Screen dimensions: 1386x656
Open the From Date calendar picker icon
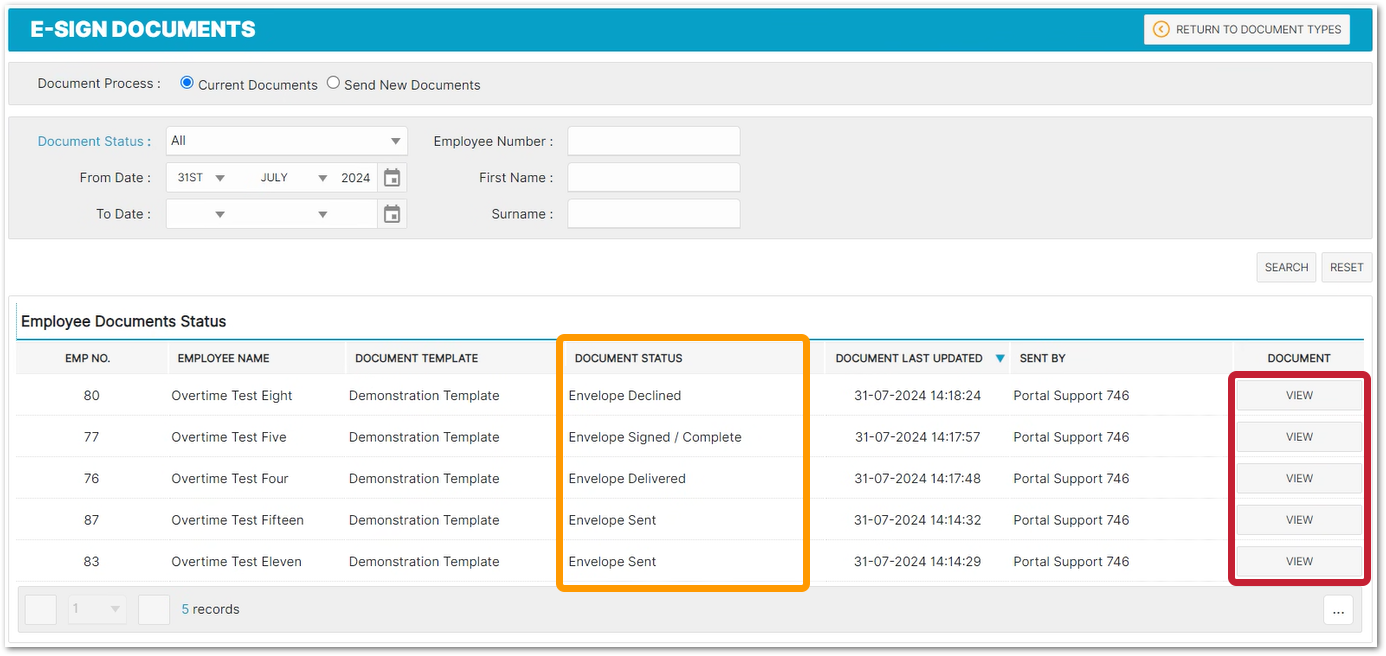point(392,178)
